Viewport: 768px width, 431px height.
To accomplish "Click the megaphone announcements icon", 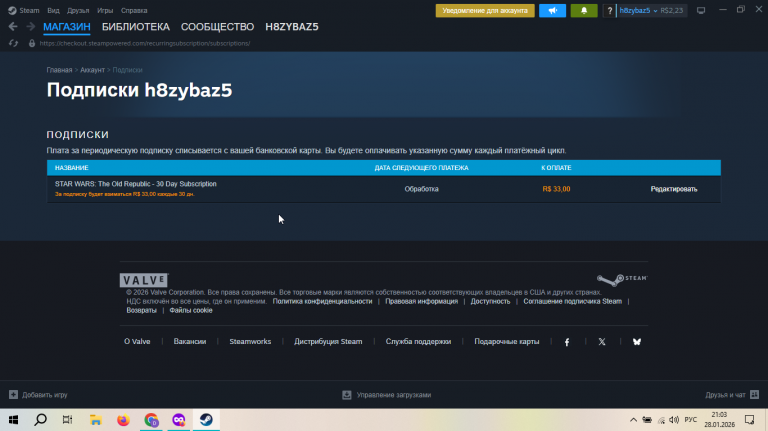I will coord(552,10).
